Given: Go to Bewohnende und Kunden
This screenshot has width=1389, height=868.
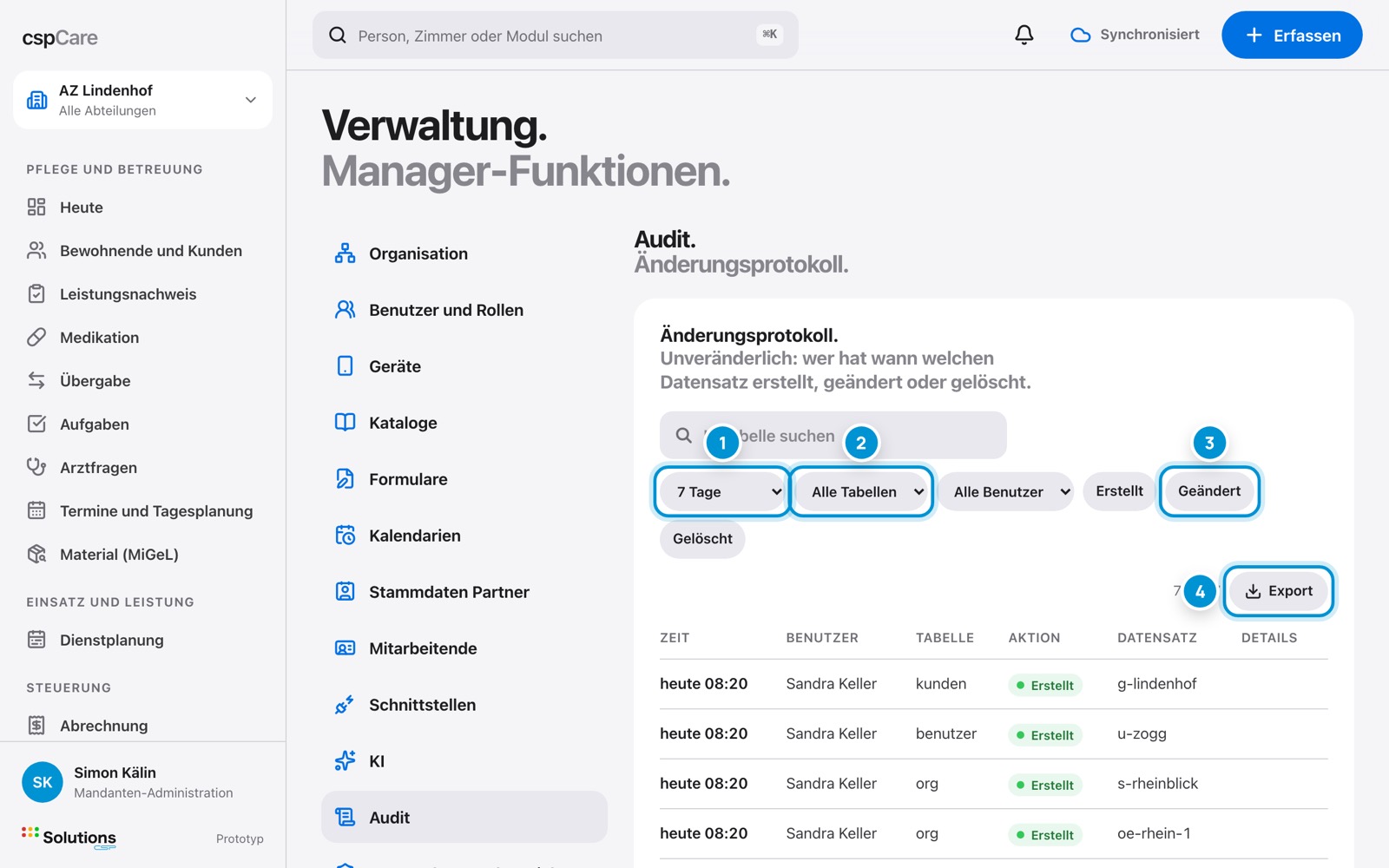Looking at the screenshot, I should point(142,251).
